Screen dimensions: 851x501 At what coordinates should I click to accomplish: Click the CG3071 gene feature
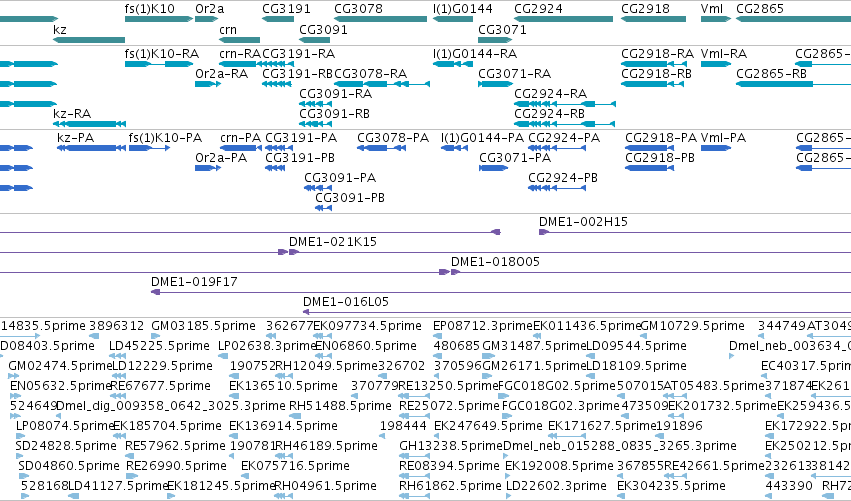point(495,40)
